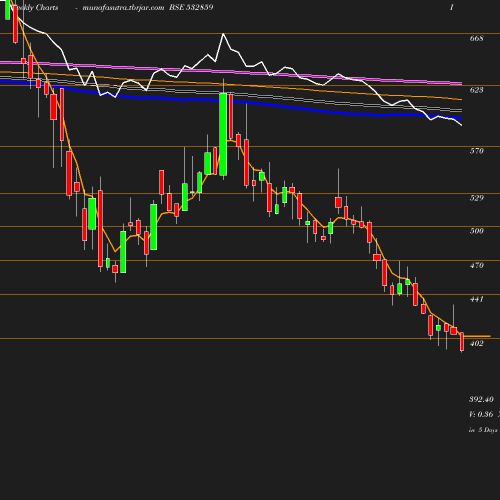
Task: Select the 441 price axis label
Action: pyautogui.click(x=476, y=299)
